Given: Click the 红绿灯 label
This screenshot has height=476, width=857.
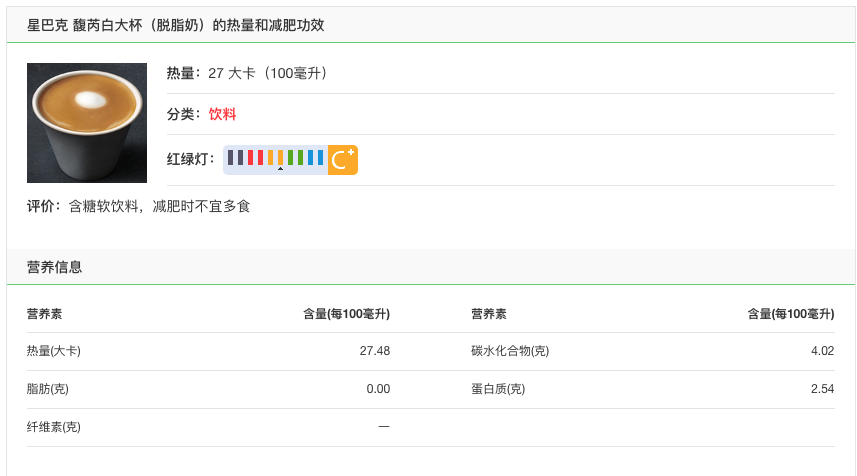Looking at the screenshot, I should (191, 158).
